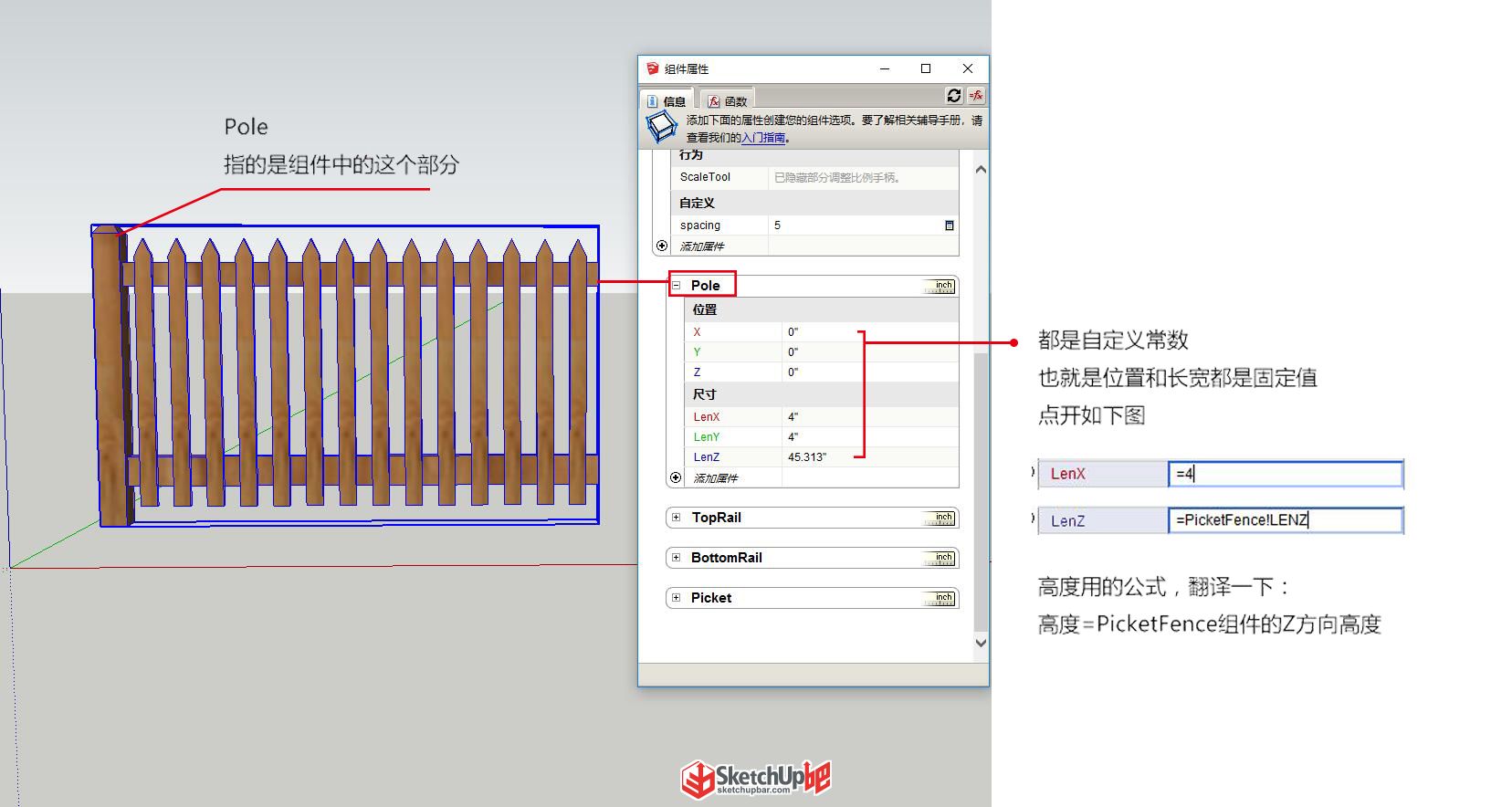Viewport: 1512px width, 807px height.
Task: Click the fence's bottom rail in the viewport
Action: click(361, 470)
